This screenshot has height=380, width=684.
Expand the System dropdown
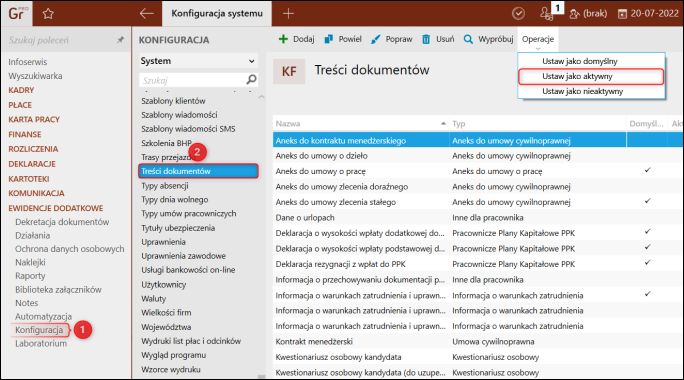(198, 61)
